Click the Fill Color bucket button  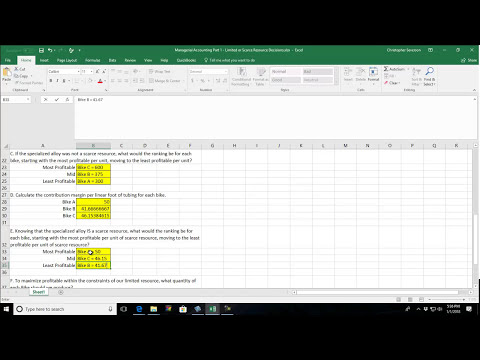coord(90,81)
